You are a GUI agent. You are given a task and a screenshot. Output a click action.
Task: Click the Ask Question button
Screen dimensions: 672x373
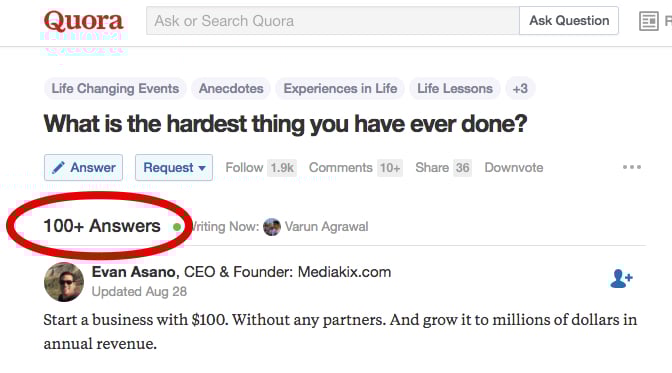(569, 21)
